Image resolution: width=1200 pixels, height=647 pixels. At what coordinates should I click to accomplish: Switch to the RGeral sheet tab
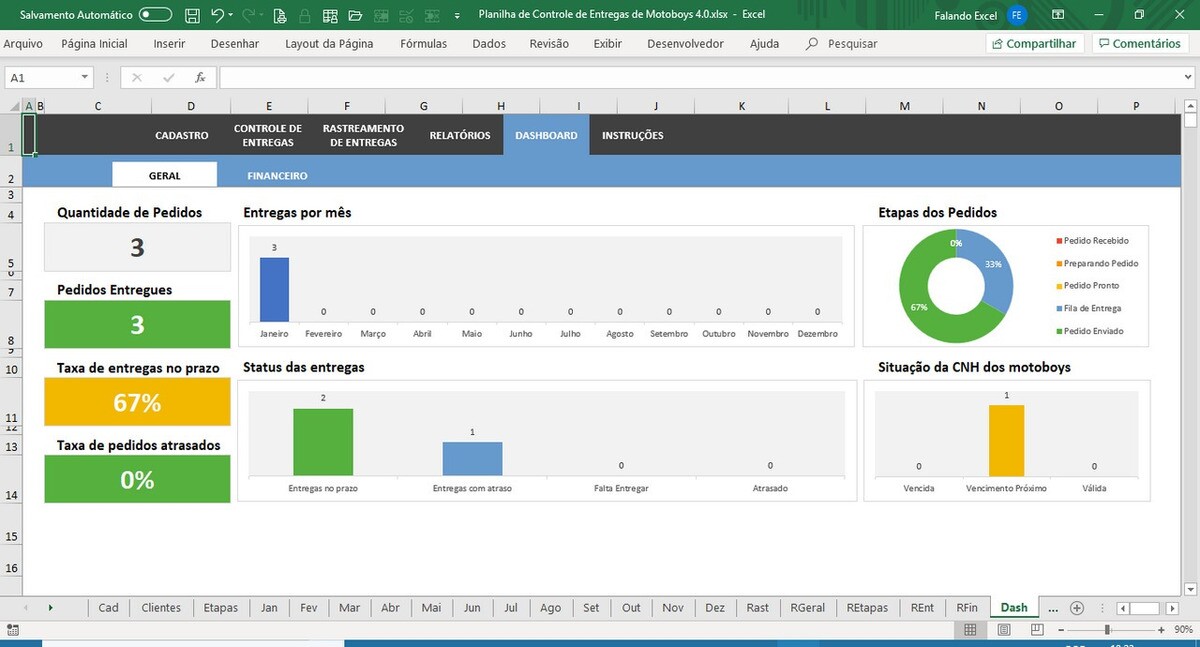(x=807, y=608)
